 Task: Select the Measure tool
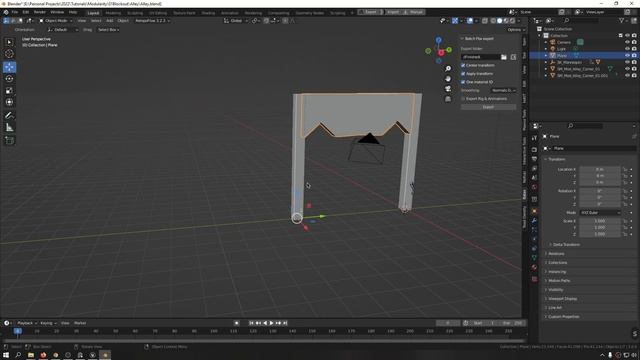click(9, 128)
